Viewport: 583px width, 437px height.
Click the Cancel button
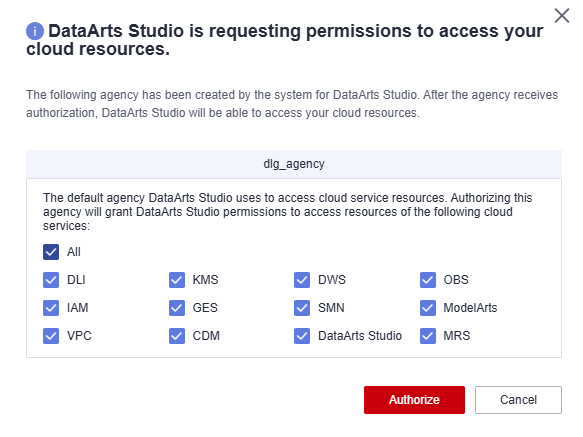(518, 400)
